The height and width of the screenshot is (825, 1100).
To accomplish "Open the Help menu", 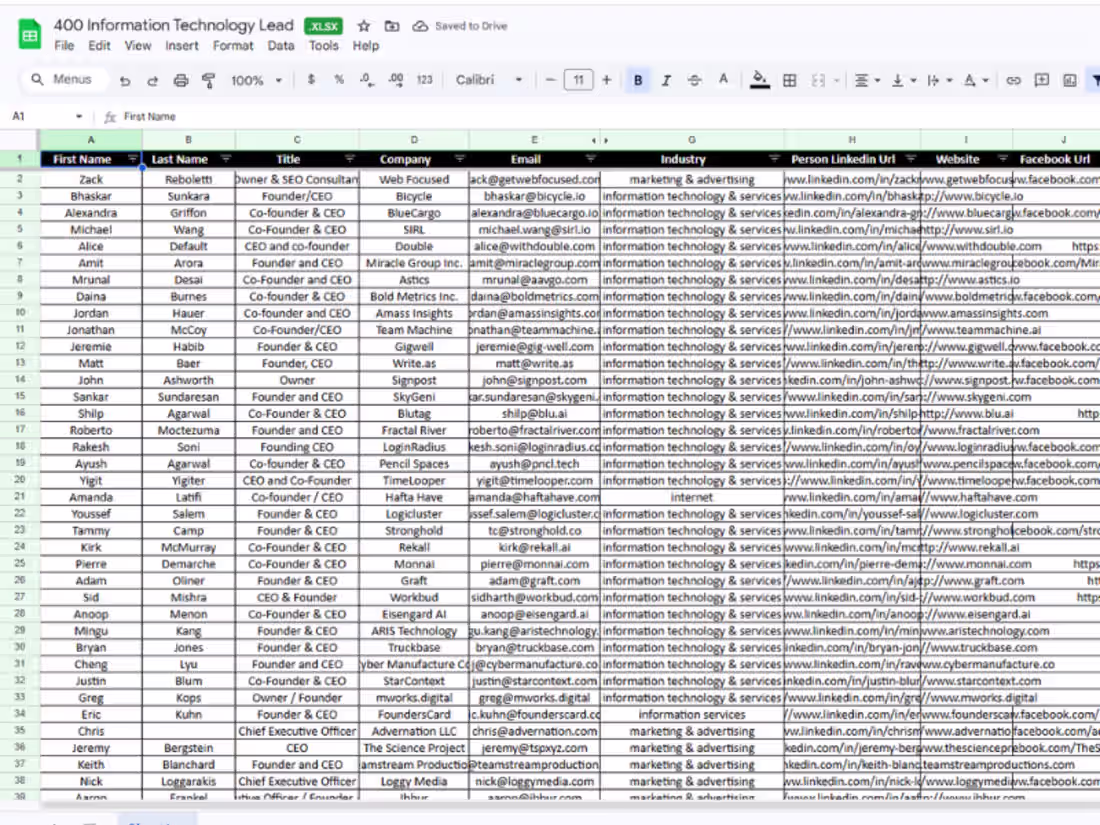I will click(365, 46).
